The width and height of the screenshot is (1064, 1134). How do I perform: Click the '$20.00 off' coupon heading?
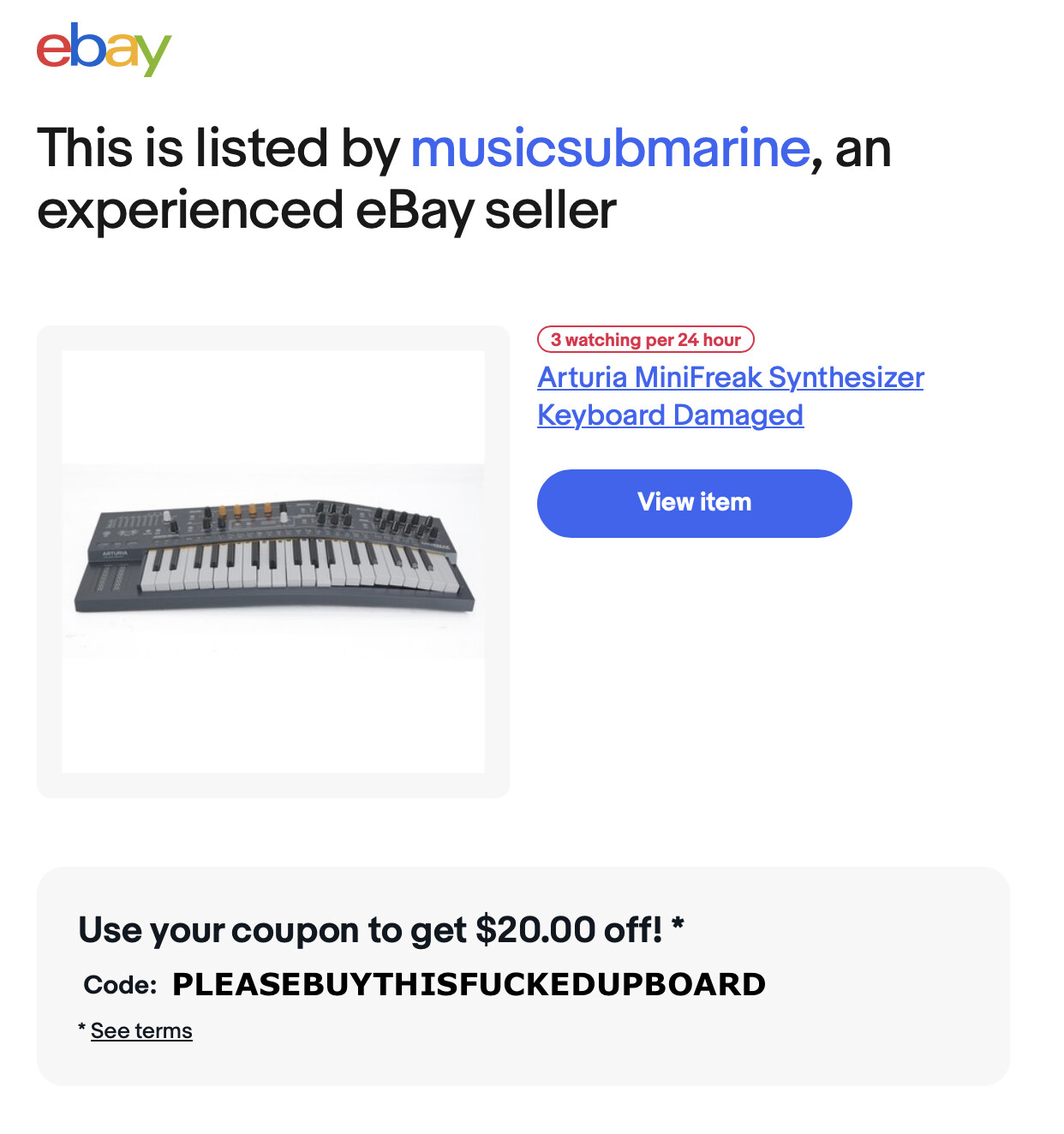pos(370,929)
